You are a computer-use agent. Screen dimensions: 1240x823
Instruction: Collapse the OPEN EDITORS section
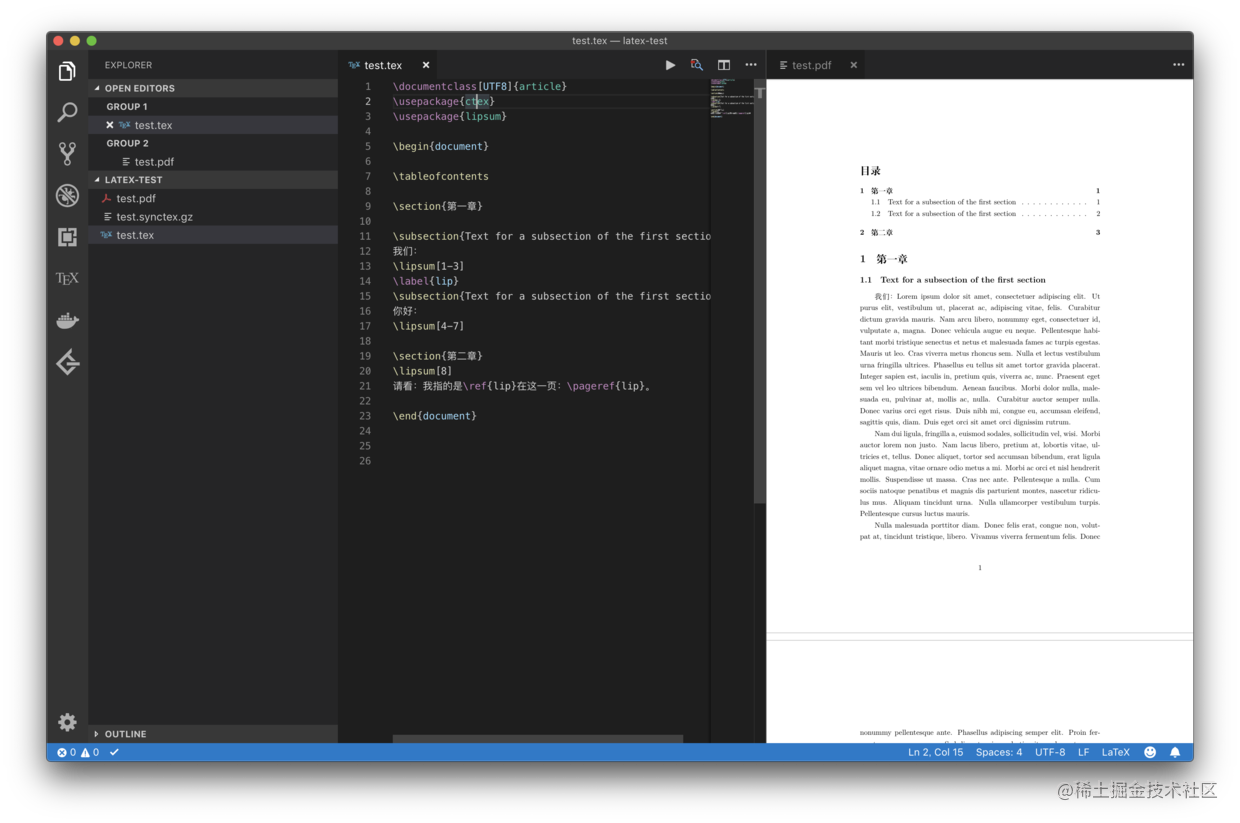coord(213,88)
